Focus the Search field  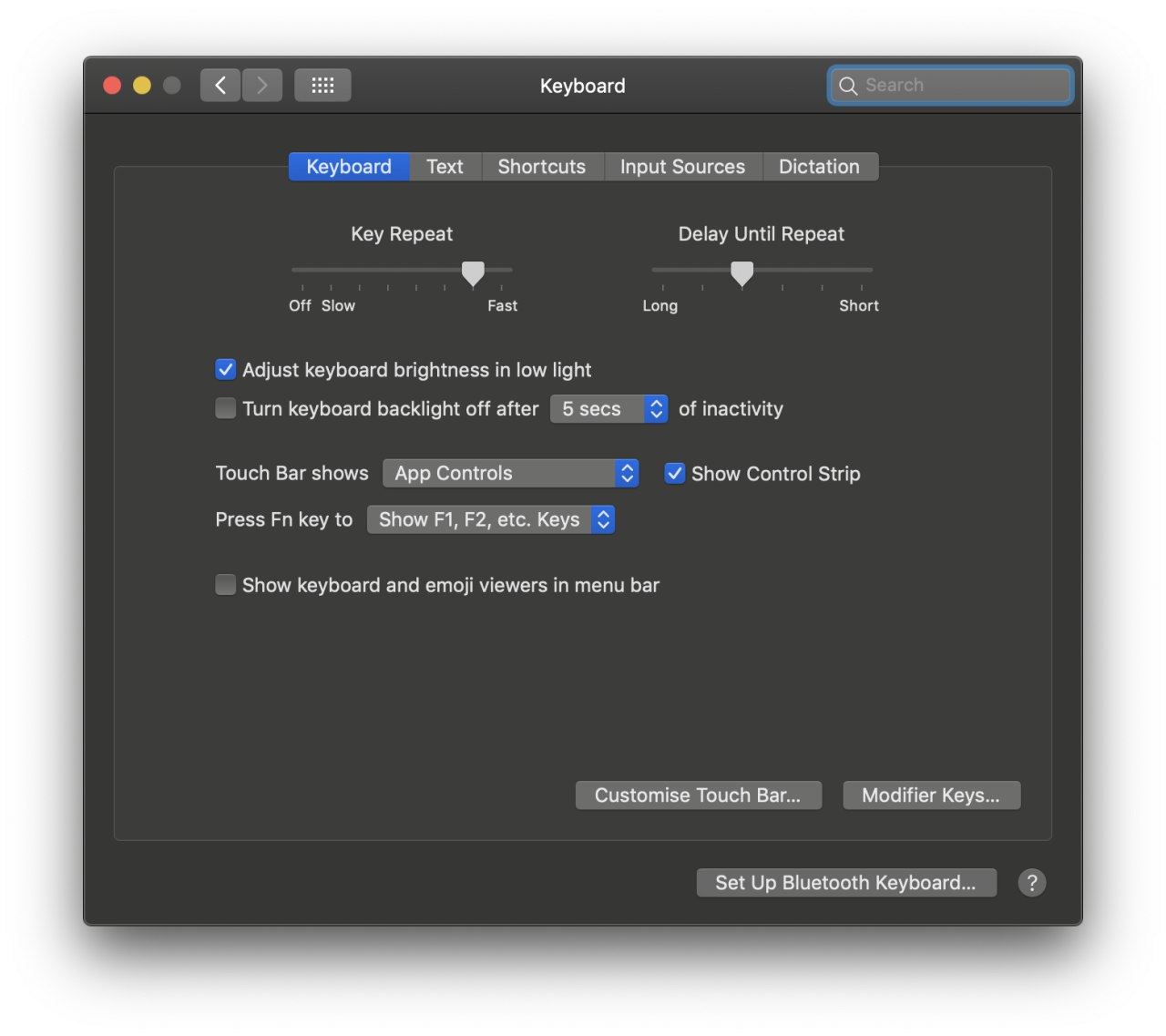pyautogui.click(x=950, y=86)
